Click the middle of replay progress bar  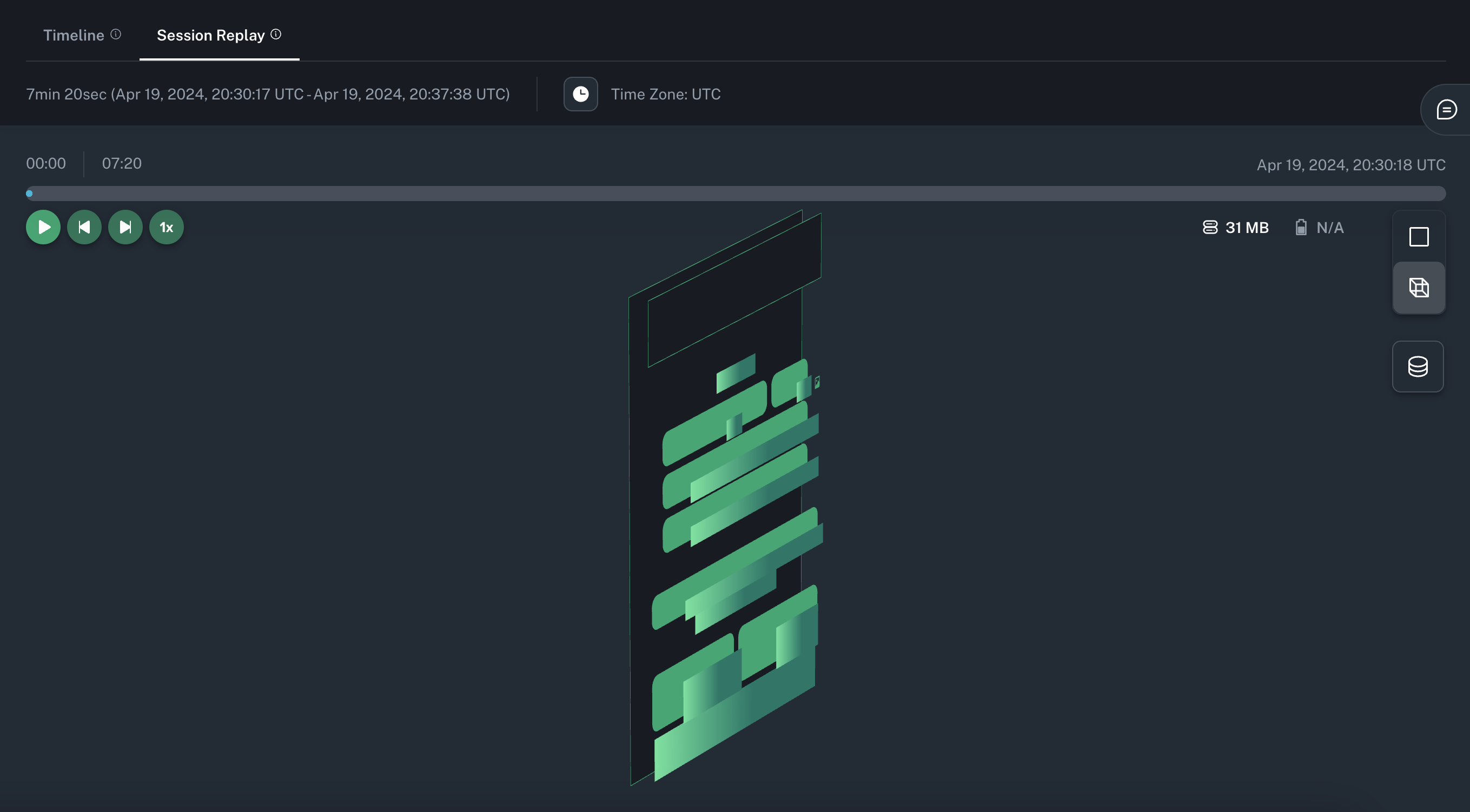point(736,194)
